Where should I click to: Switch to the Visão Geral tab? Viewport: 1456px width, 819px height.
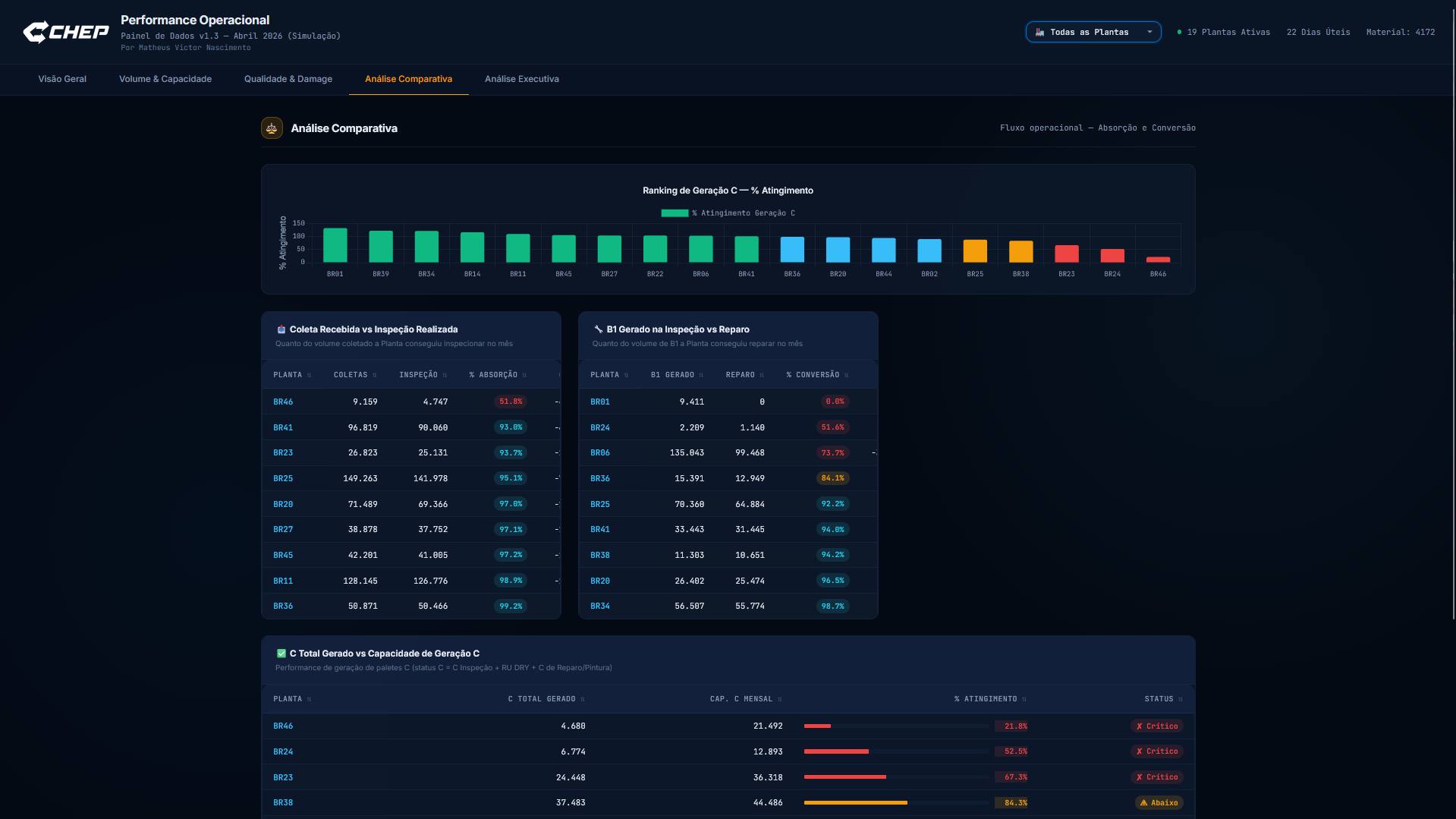tap(62, 79)
